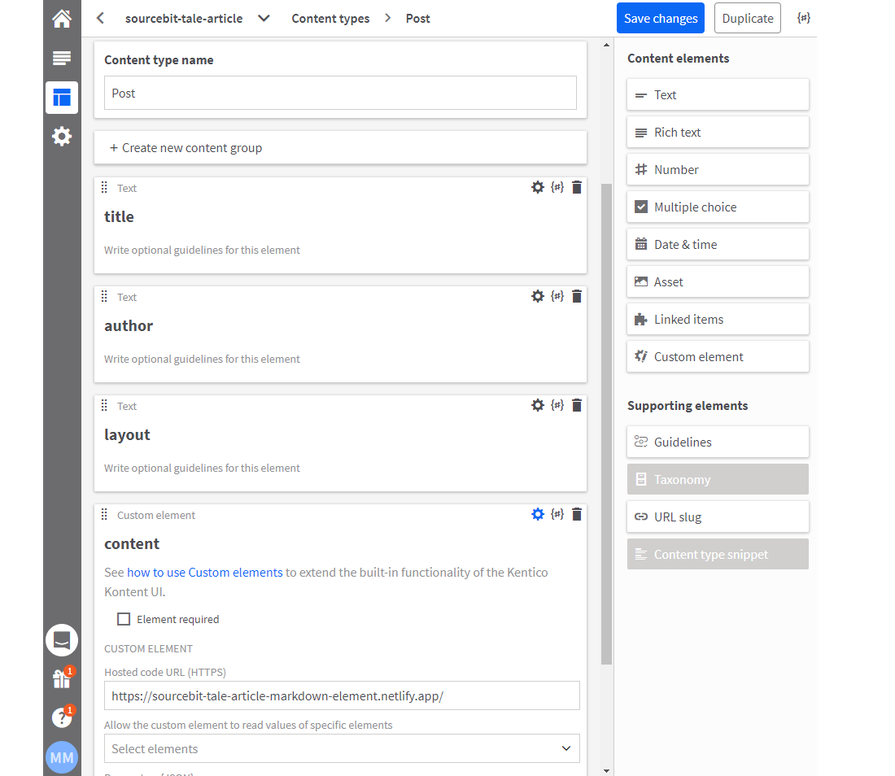Click the scrollbar up arrow
Image resolution: width=895 pixels, height=776 pixels.
pyautogui.click(x=606, y=45)
